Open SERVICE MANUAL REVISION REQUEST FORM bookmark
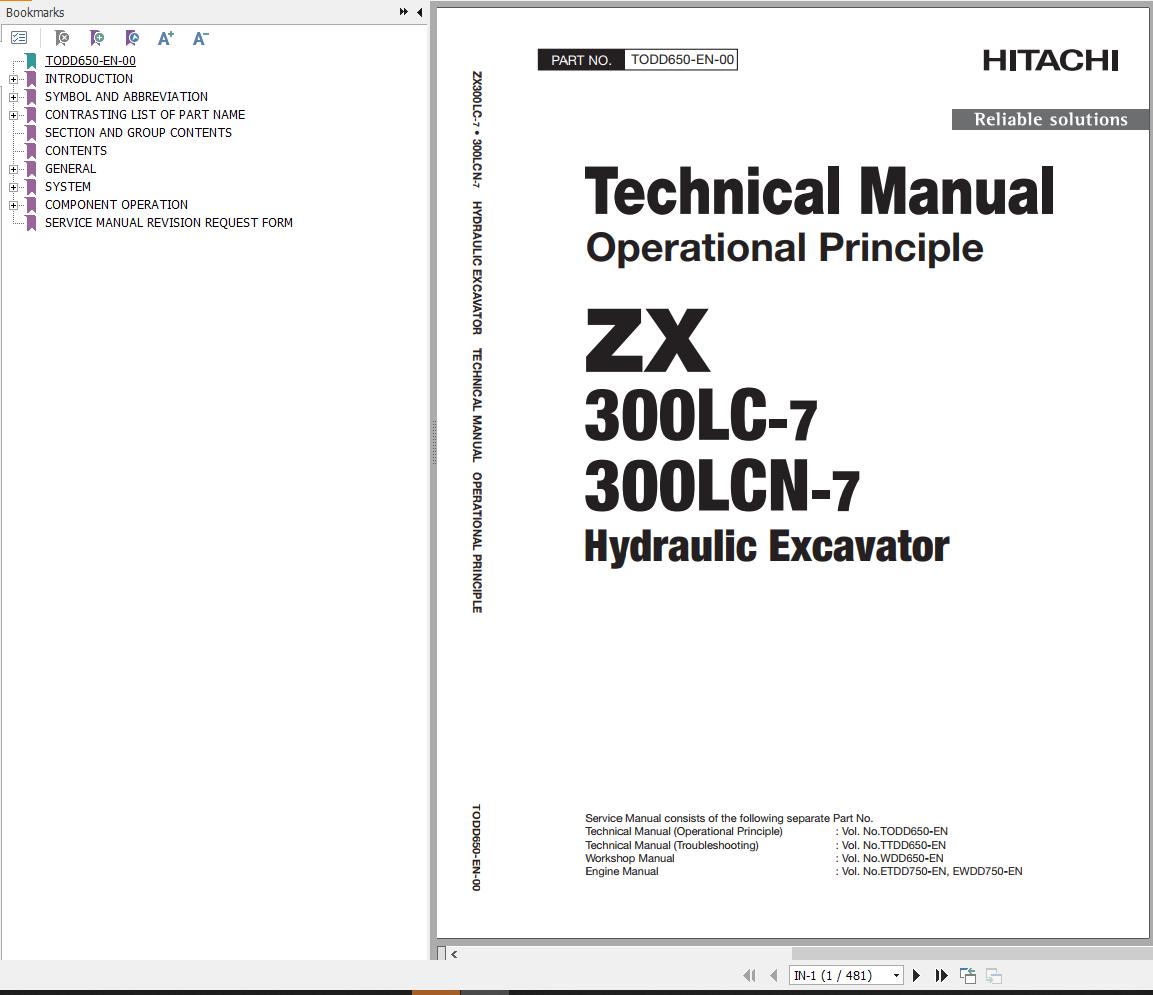 (168, 223)
